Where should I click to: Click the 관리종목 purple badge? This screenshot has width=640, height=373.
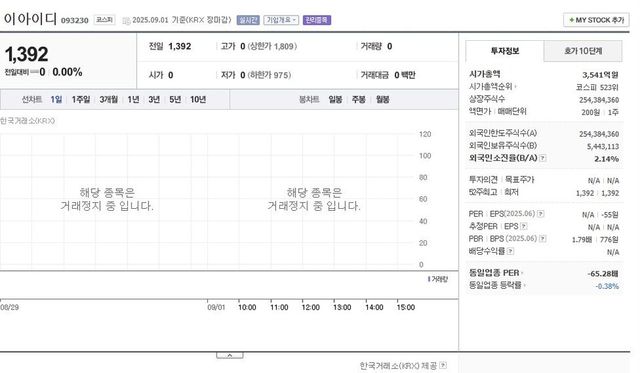tap(317, 20)
